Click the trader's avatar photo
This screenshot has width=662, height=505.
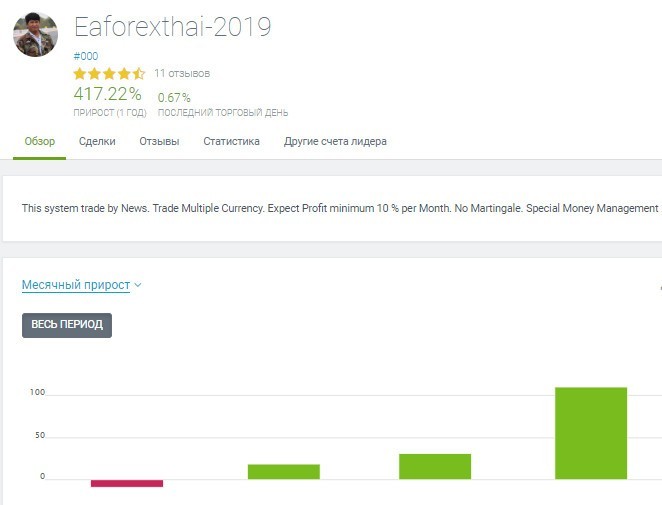pos(35,35)
